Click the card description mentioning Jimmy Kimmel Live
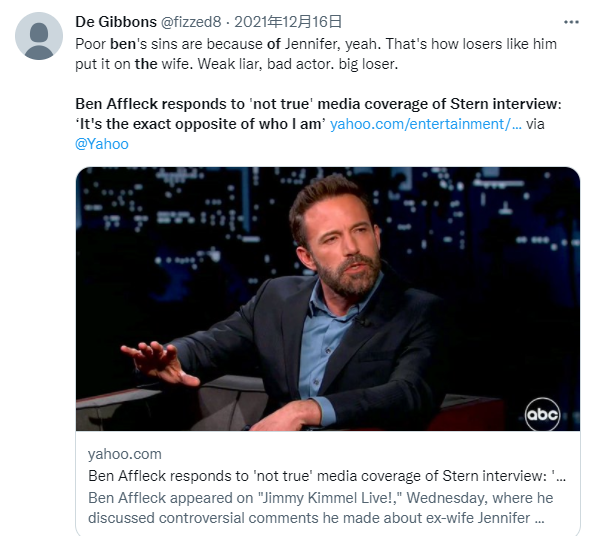The height and width of the screenshot is (536, 595). [321, 508]
